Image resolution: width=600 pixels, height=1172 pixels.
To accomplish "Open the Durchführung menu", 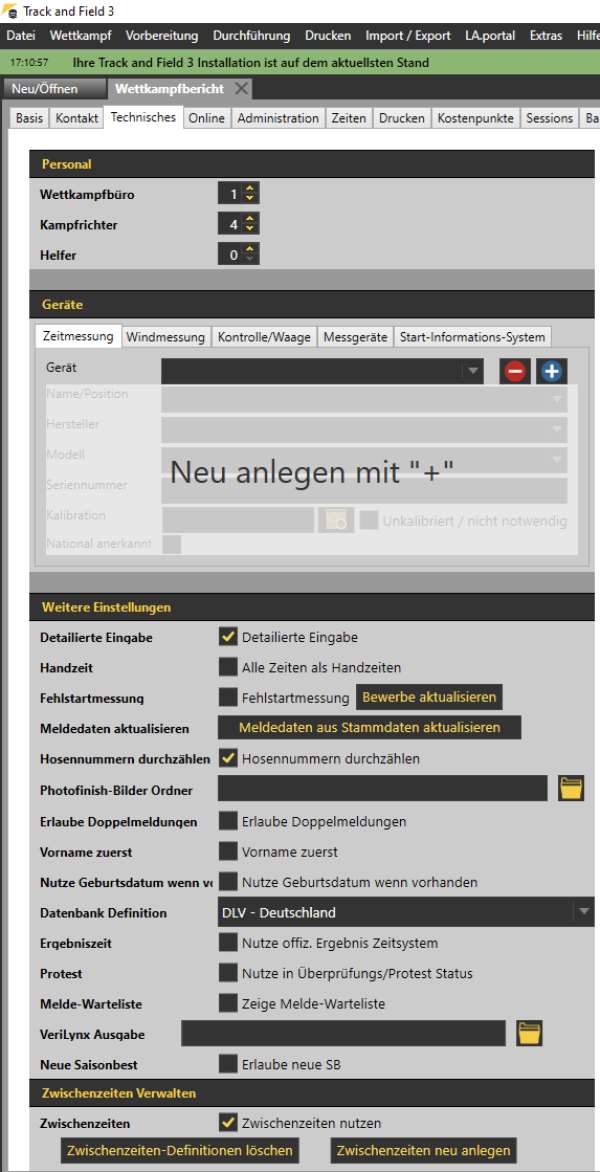I will 251,35.
